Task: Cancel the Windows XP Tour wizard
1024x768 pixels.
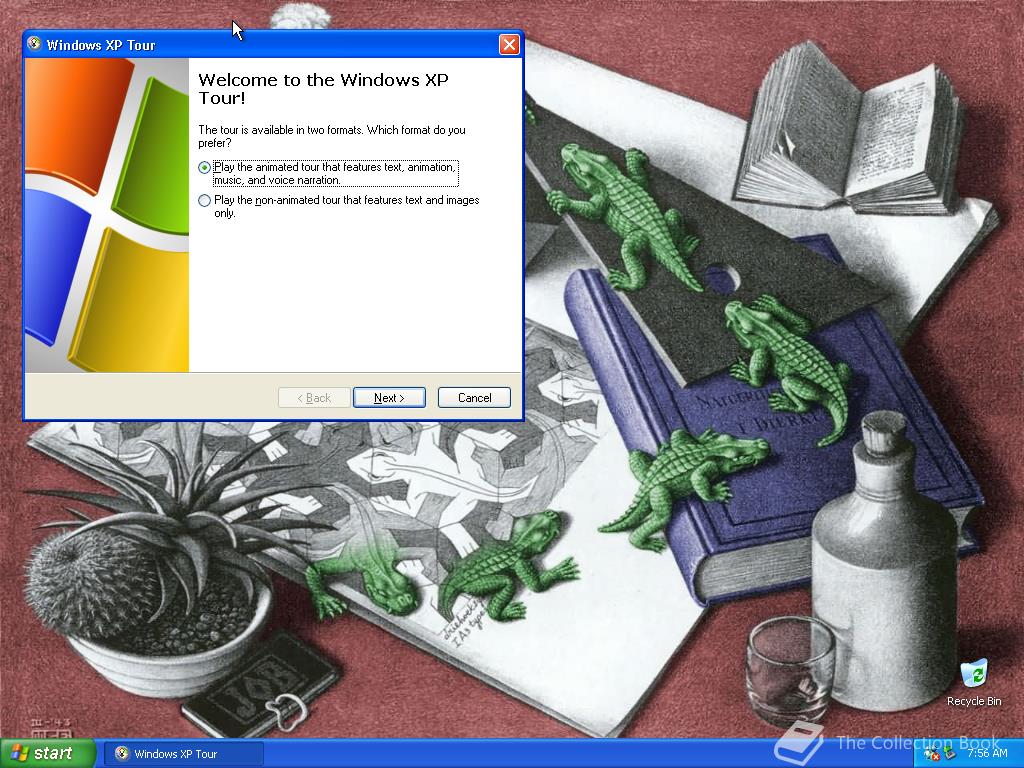Action: (x=474, y=398)
